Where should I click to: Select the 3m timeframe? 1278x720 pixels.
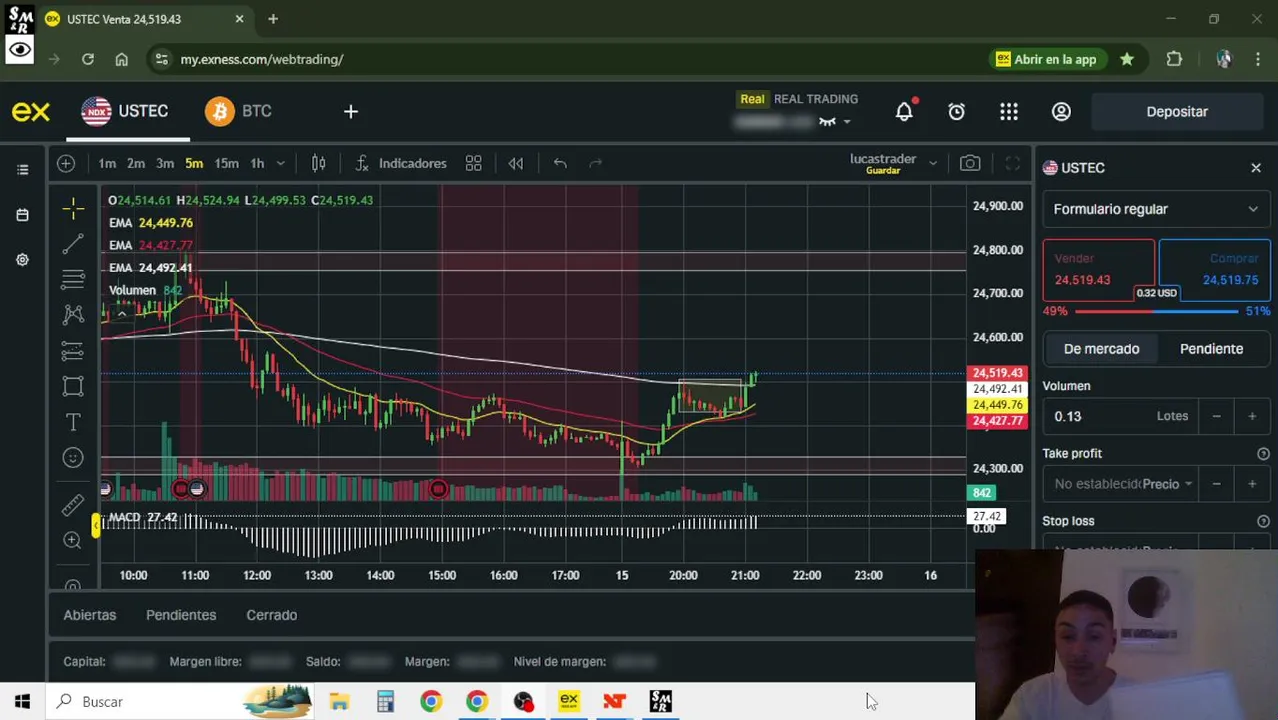(165, 163)
